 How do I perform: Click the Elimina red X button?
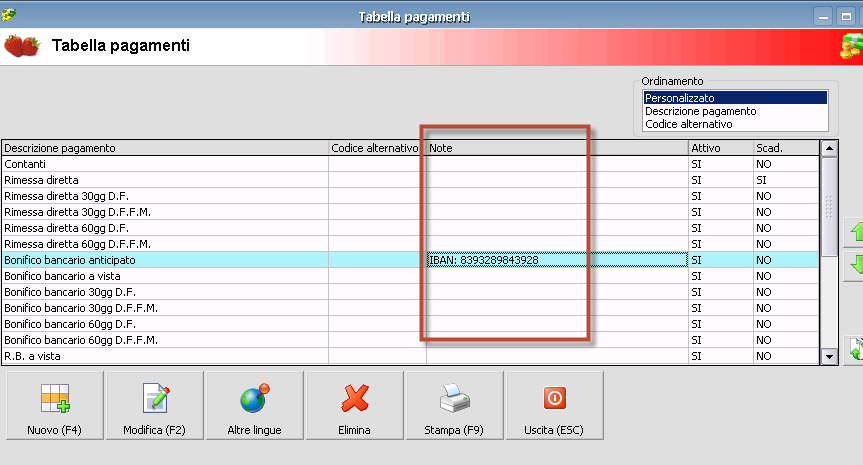(x=354, y=406)
